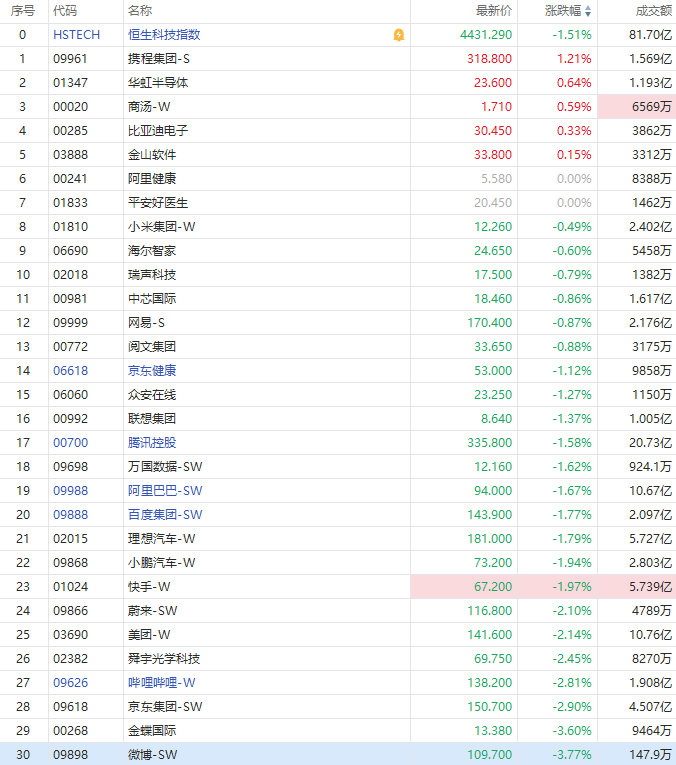This screenshot has height=765, width=676.
Task: Select the 小米集团-W row
Action: point(338,227)
